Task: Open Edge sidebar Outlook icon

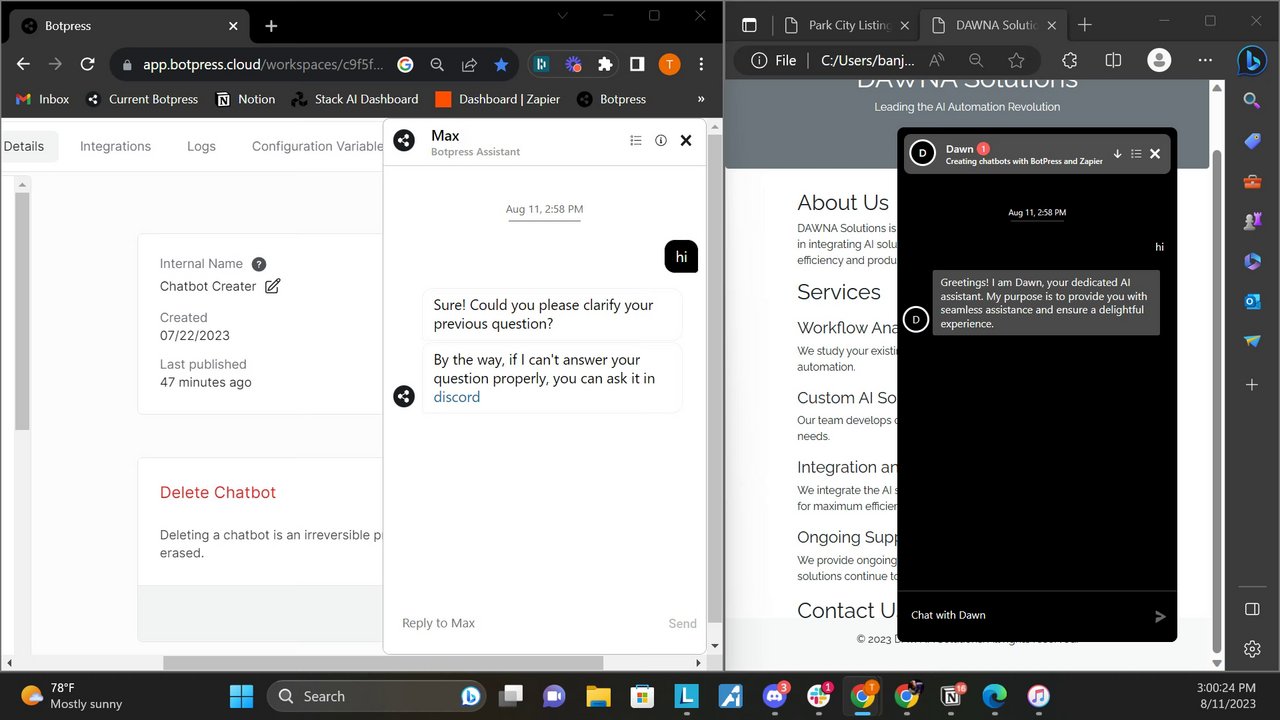Action: pyautogui.click(x=1252, y=301)
